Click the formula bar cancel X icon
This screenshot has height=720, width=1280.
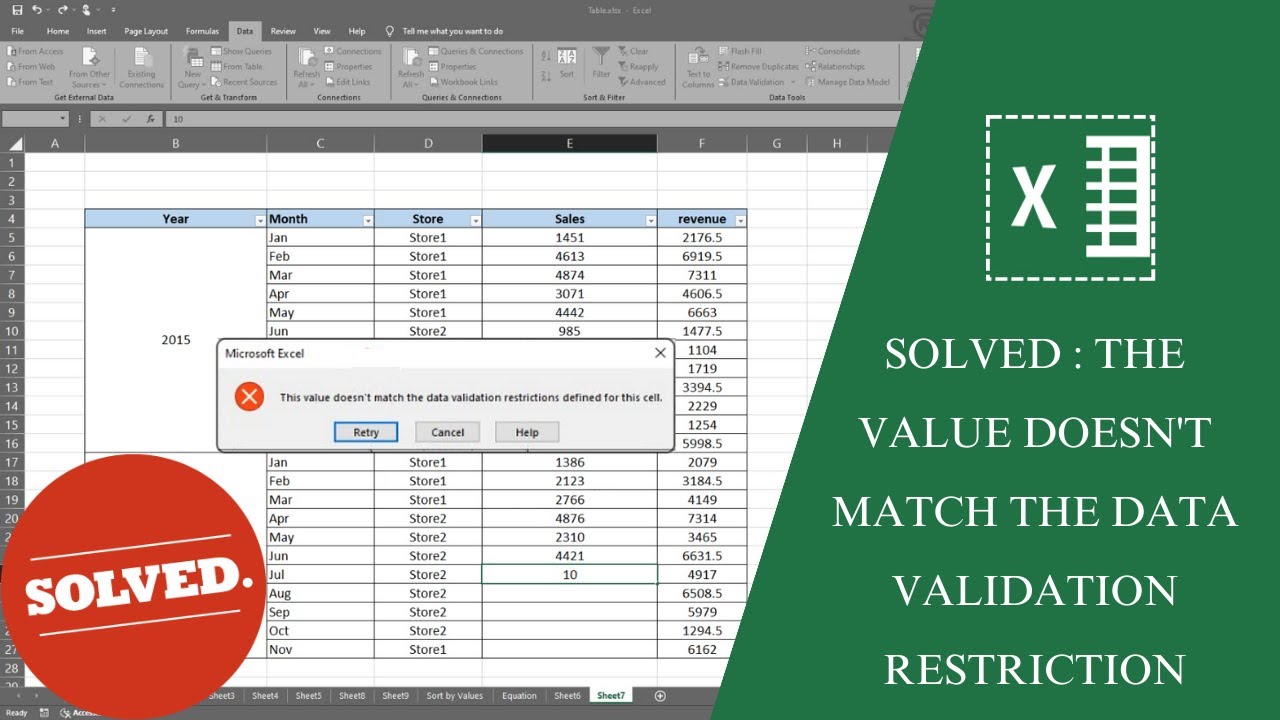pyautogui.click(x=103, y=119)
